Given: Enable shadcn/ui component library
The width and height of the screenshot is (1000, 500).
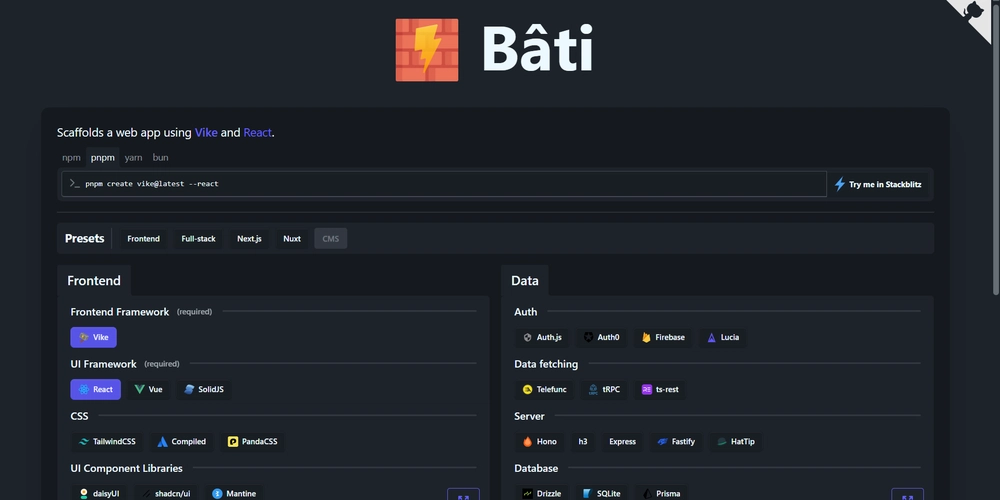Looking at the screenshot, I should [166, 494].
